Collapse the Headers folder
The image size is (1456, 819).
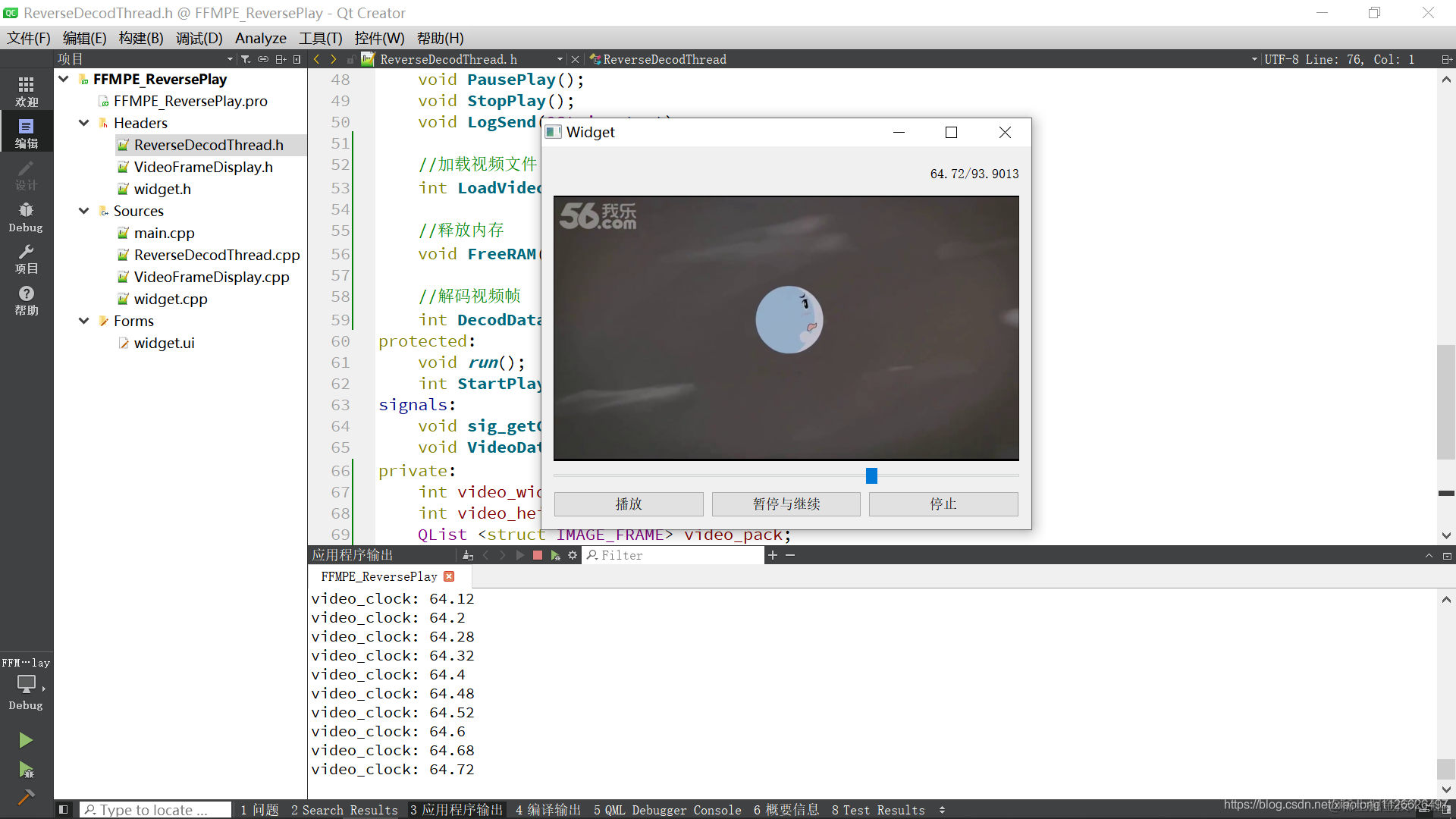point(84,123)
